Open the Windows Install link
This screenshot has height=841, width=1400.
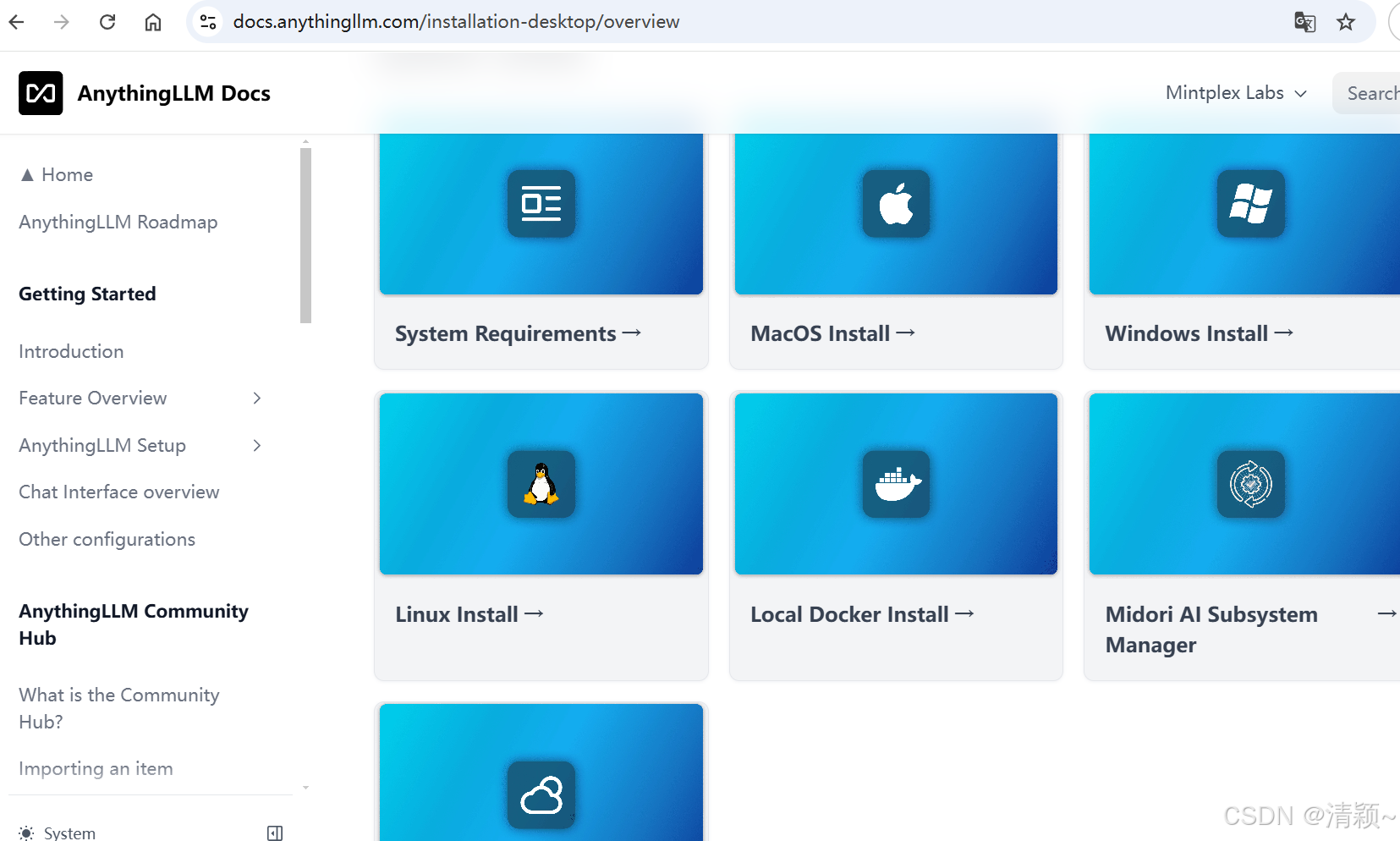coord(1199,334)
